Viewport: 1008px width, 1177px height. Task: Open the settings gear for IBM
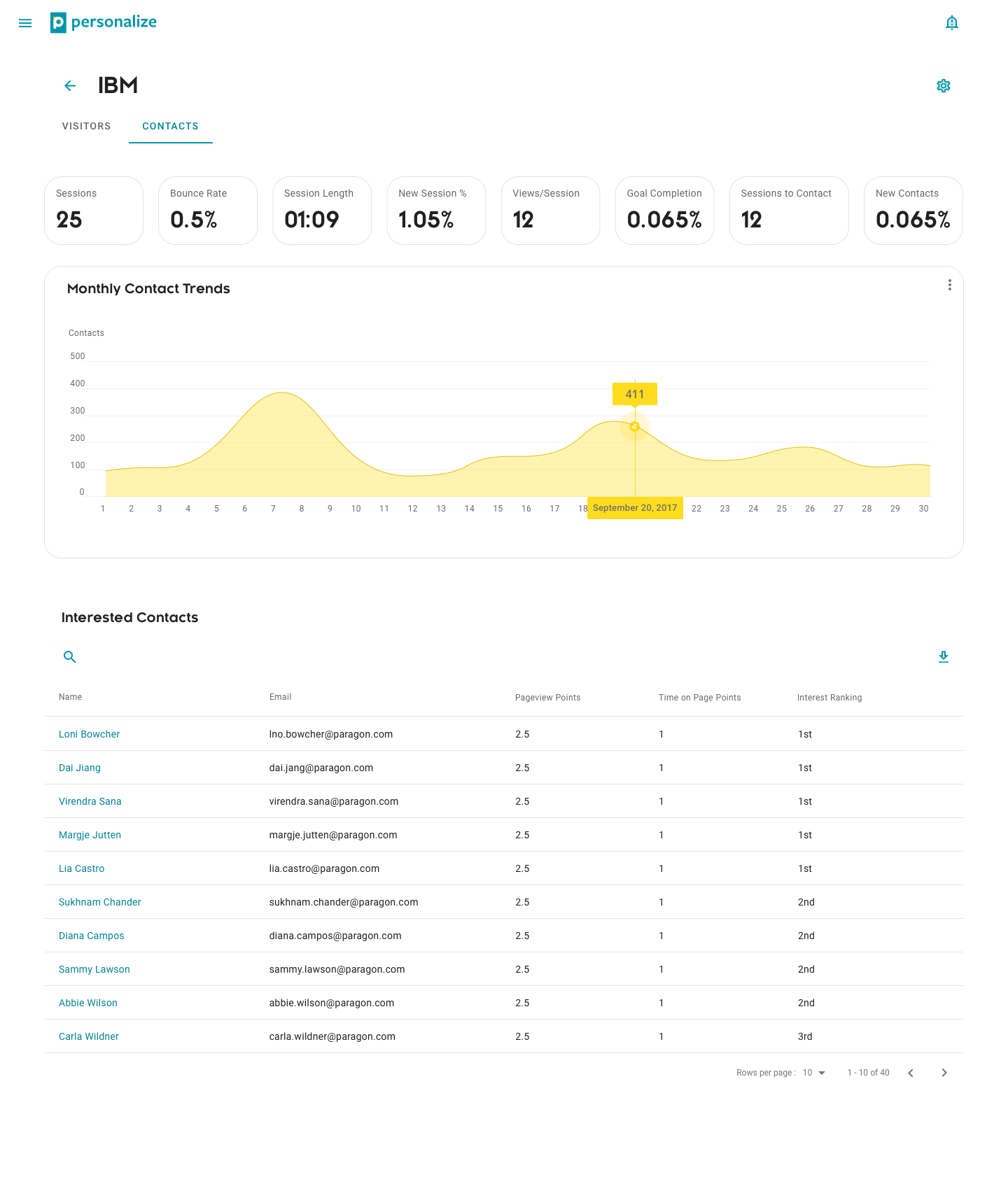tap(944, 85)
